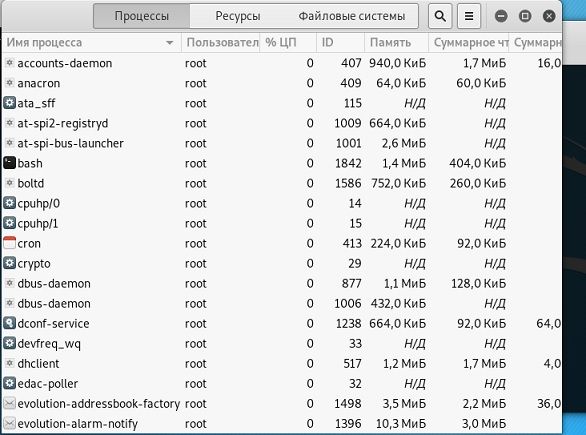
Task: Click process ID 1842 cell
Action: [348, 163]
